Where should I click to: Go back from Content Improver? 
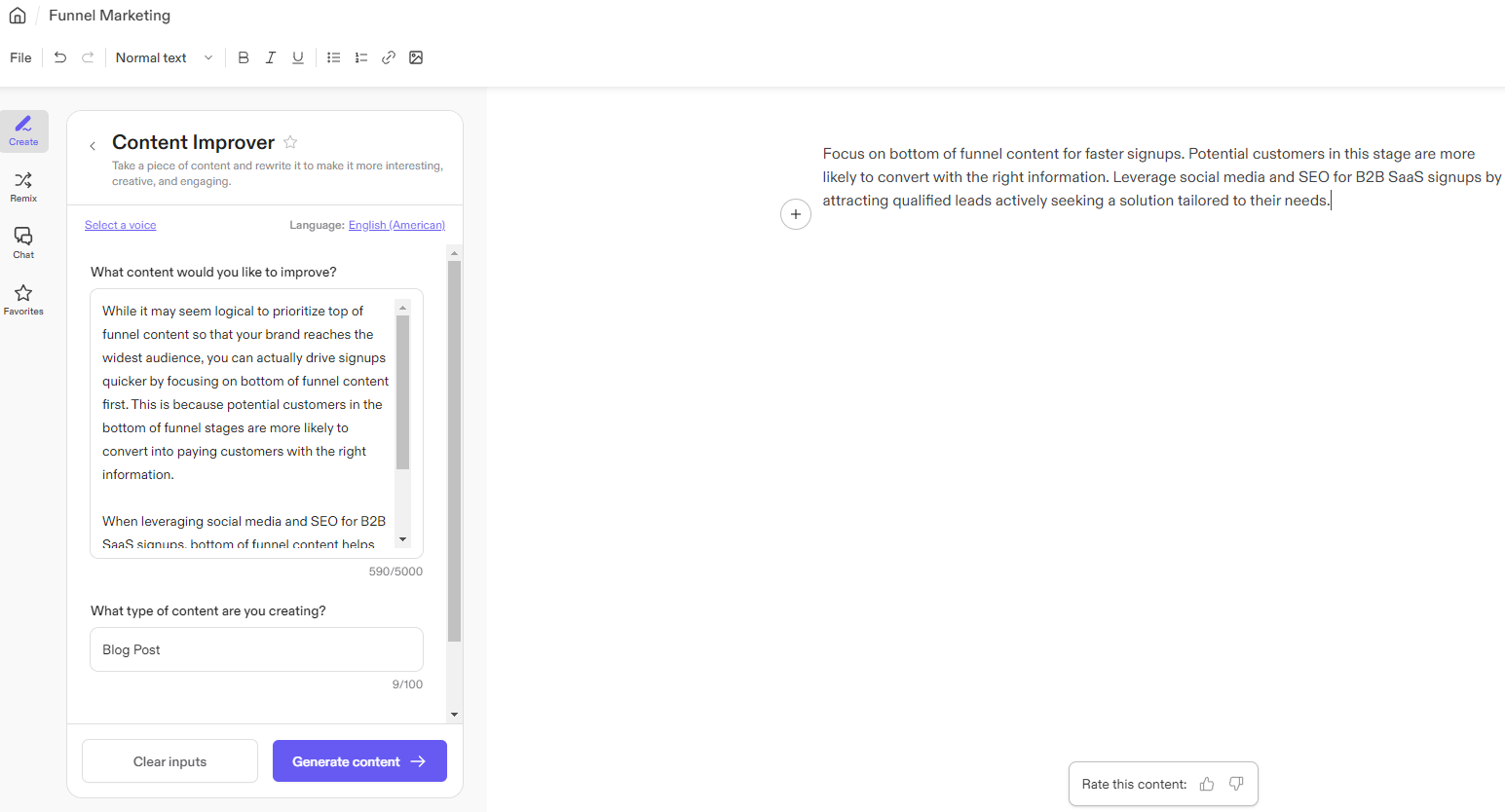point(92,143)
